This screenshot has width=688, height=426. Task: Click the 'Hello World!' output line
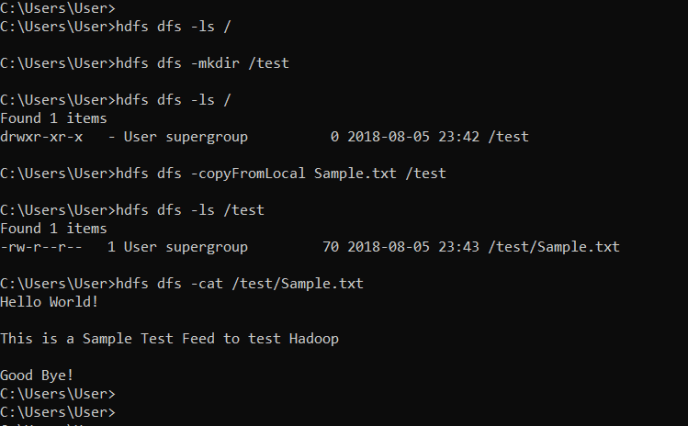[x=49, y=302]
